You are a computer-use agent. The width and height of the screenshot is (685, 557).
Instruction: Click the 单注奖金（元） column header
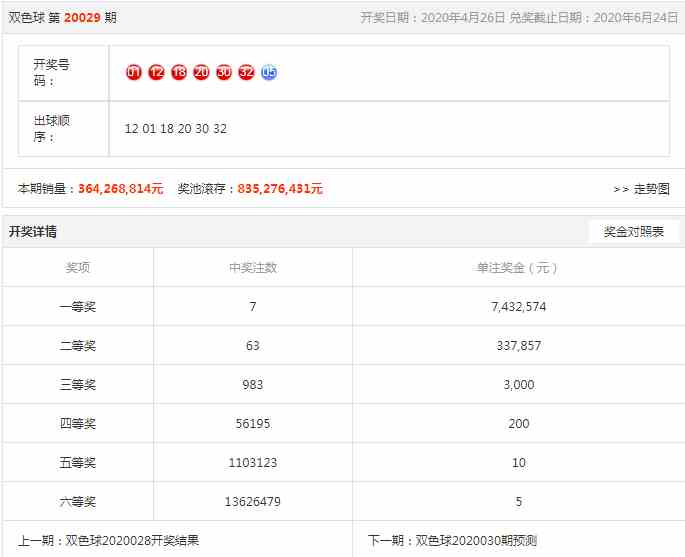pyautogui.click(x=518, y=267)
